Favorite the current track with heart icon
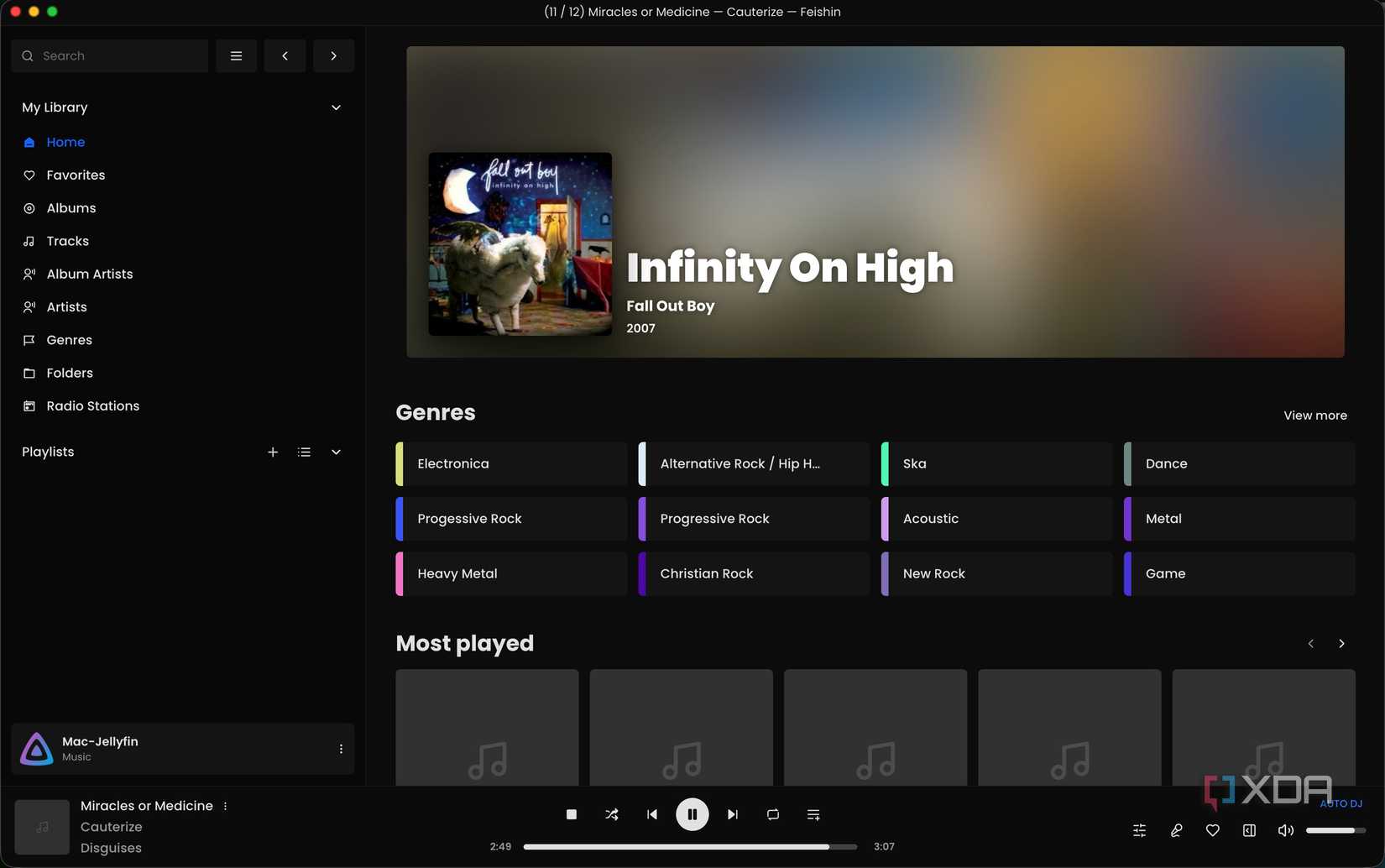Screen dimensions: 1385x868 1213,830
